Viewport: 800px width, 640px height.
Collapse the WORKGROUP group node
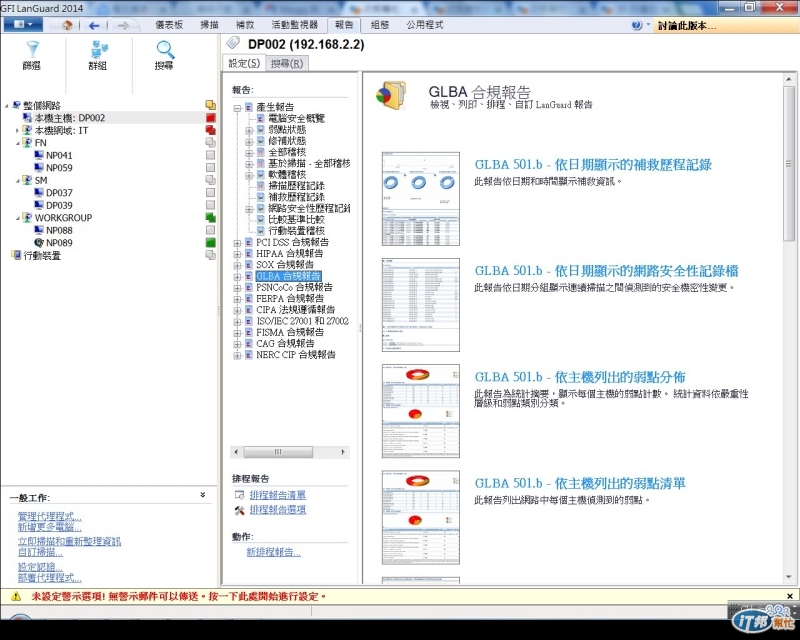[18, 218]
